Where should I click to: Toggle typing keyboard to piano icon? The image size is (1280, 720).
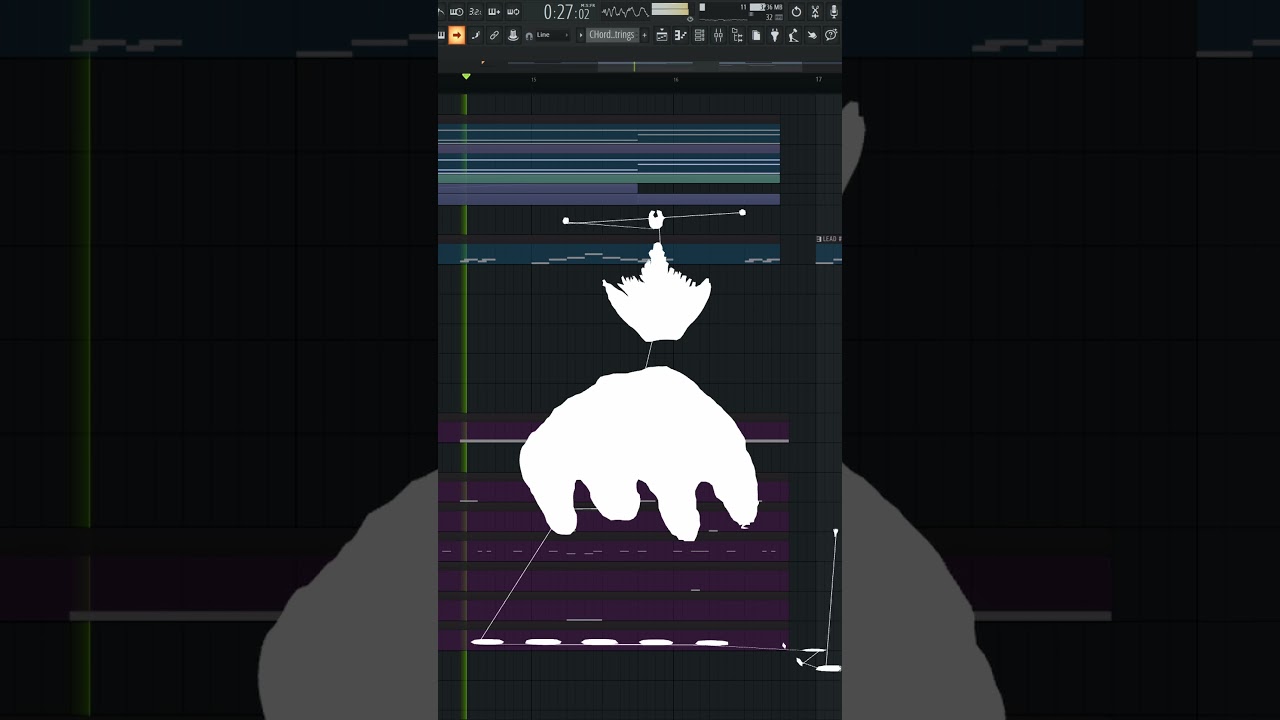(441, 35)
